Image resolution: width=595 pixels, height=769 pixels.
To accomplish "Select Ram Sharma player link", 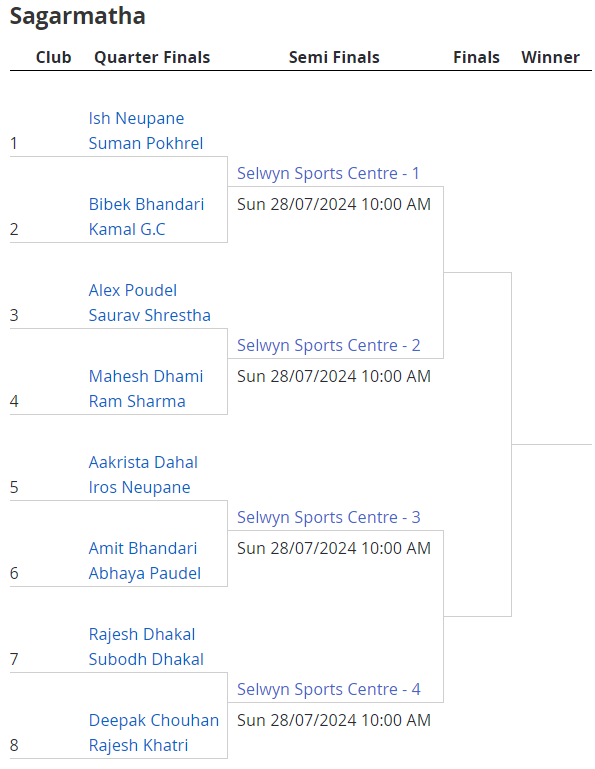I will [x=137, y=401].
